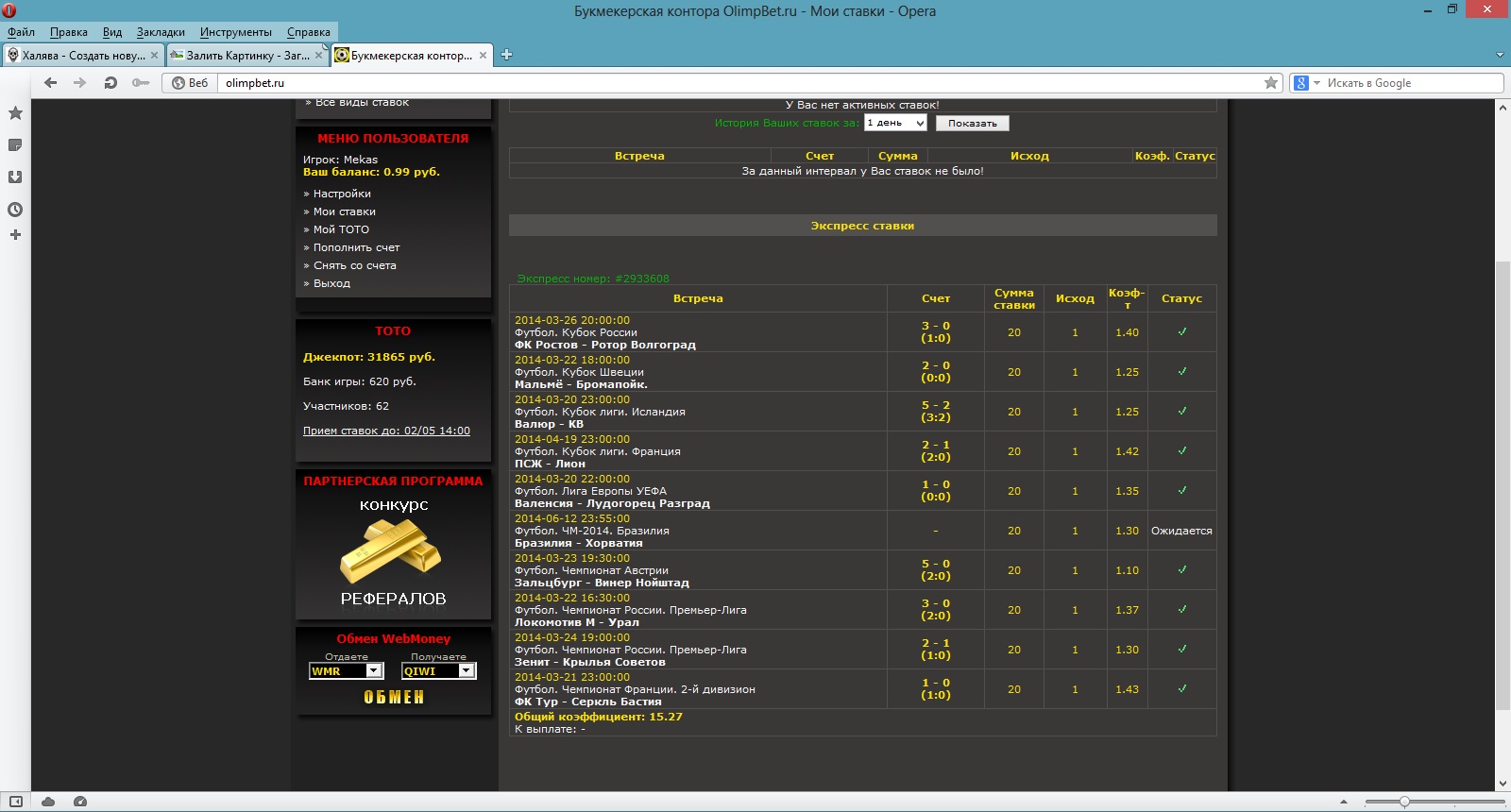
Task: Open the Снять со счета link
Action: (354, 265)
